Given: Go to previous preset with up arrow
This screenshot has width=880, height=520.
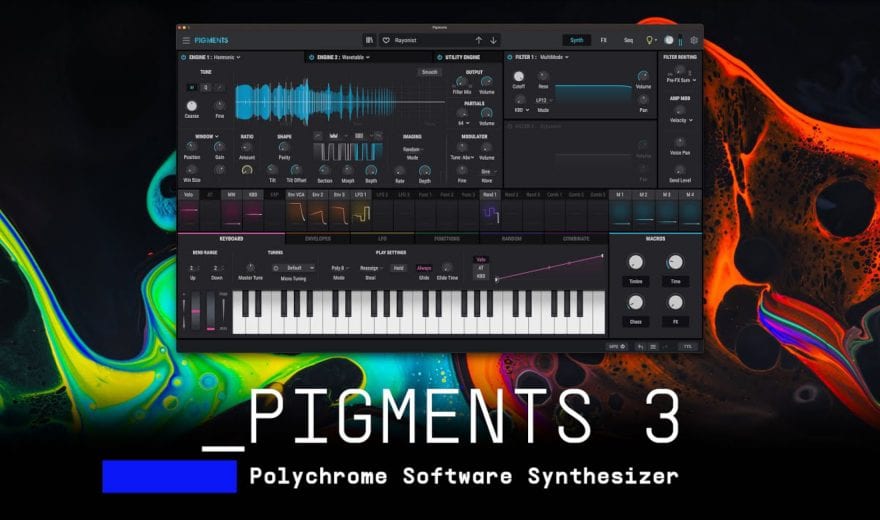Looking at the screenshot, I should tap(478, 41).
